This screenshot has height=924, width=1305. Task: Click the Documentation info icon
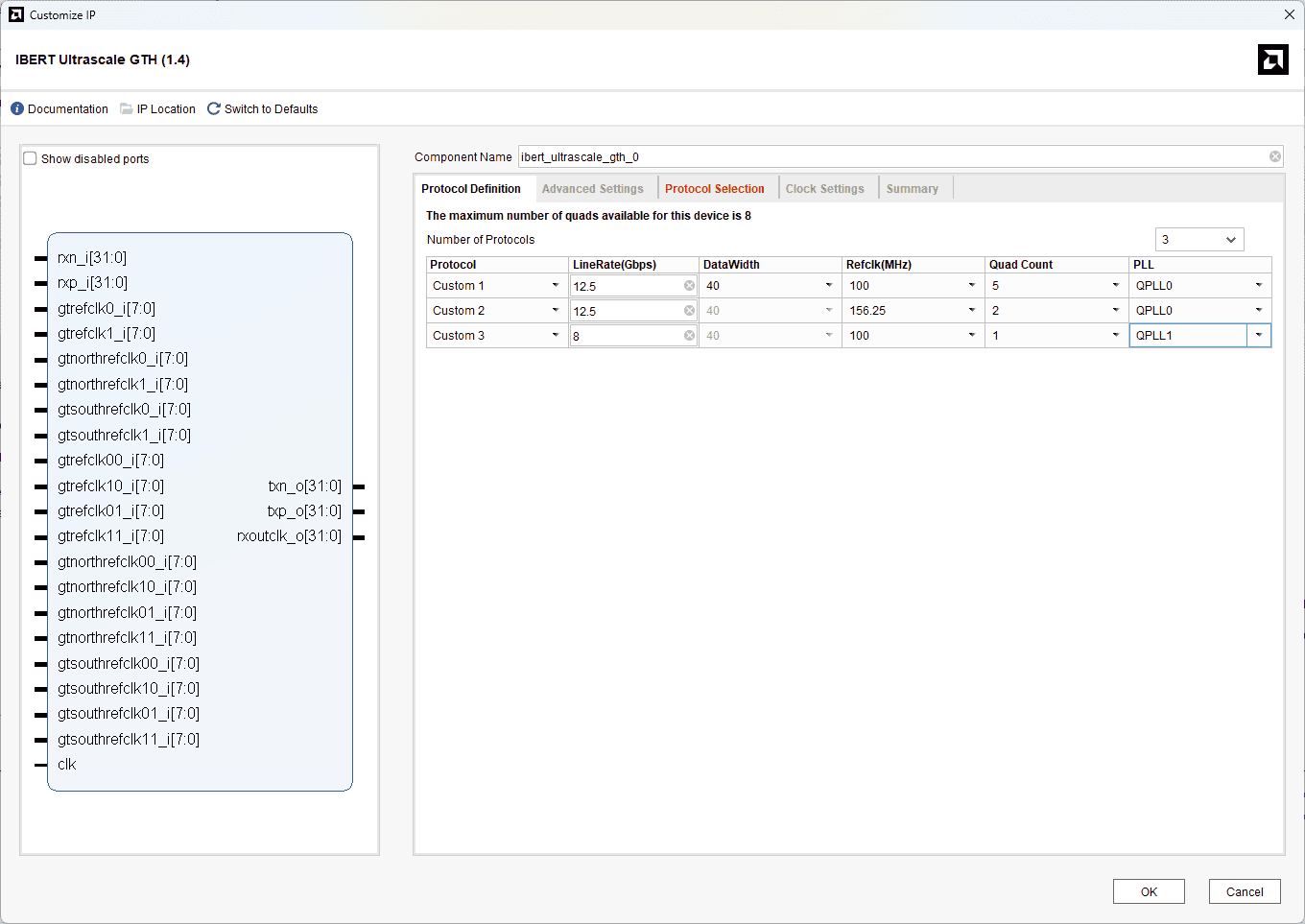click(17, 109)
